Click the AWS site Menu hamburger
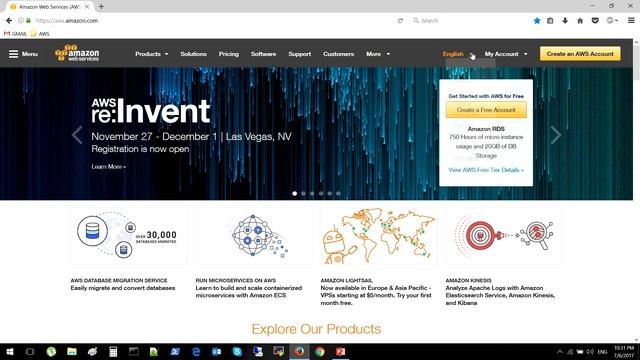Viewport: 640px width, 360px height. point(23,54)
